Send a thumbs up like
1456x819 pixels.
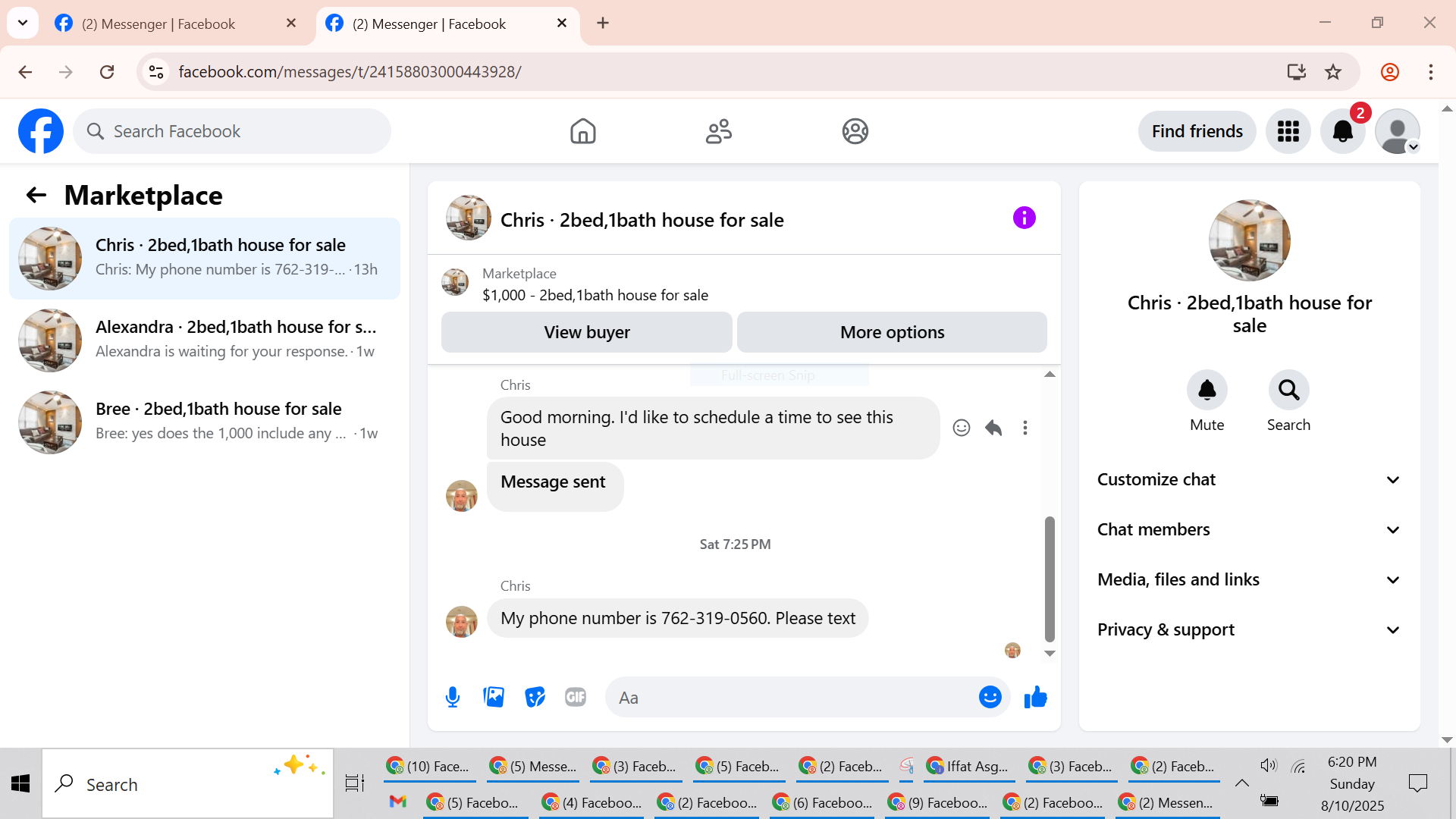pyautogui.click(x=1035, y=697)
